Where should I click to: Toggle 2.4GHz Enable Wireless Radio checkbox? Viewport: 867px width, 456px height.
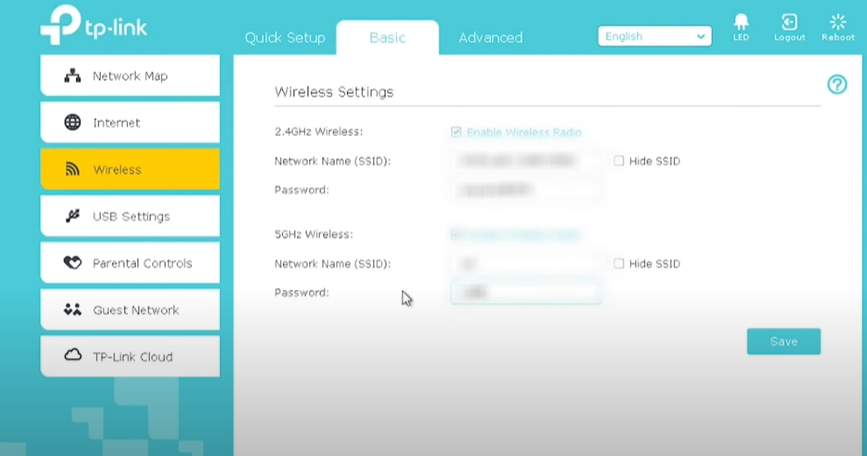(456, 132)
